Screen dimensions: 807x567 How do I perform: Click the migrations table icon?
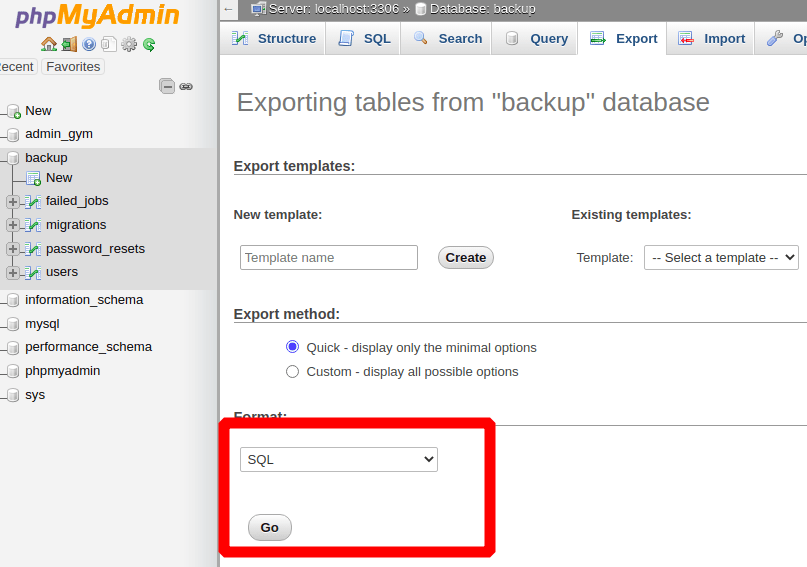click(33, 225)
